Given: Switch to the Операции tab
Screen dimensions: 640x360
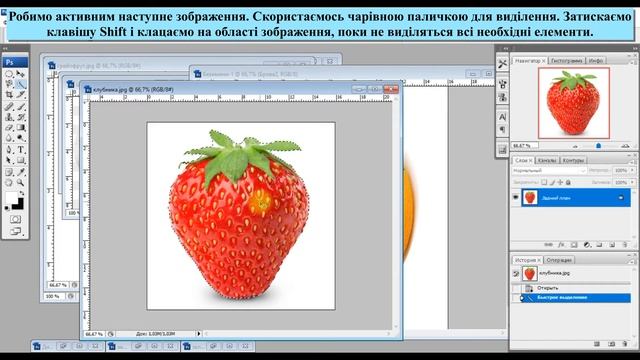Looking at the screenshot, I should (x=559, y=260).
